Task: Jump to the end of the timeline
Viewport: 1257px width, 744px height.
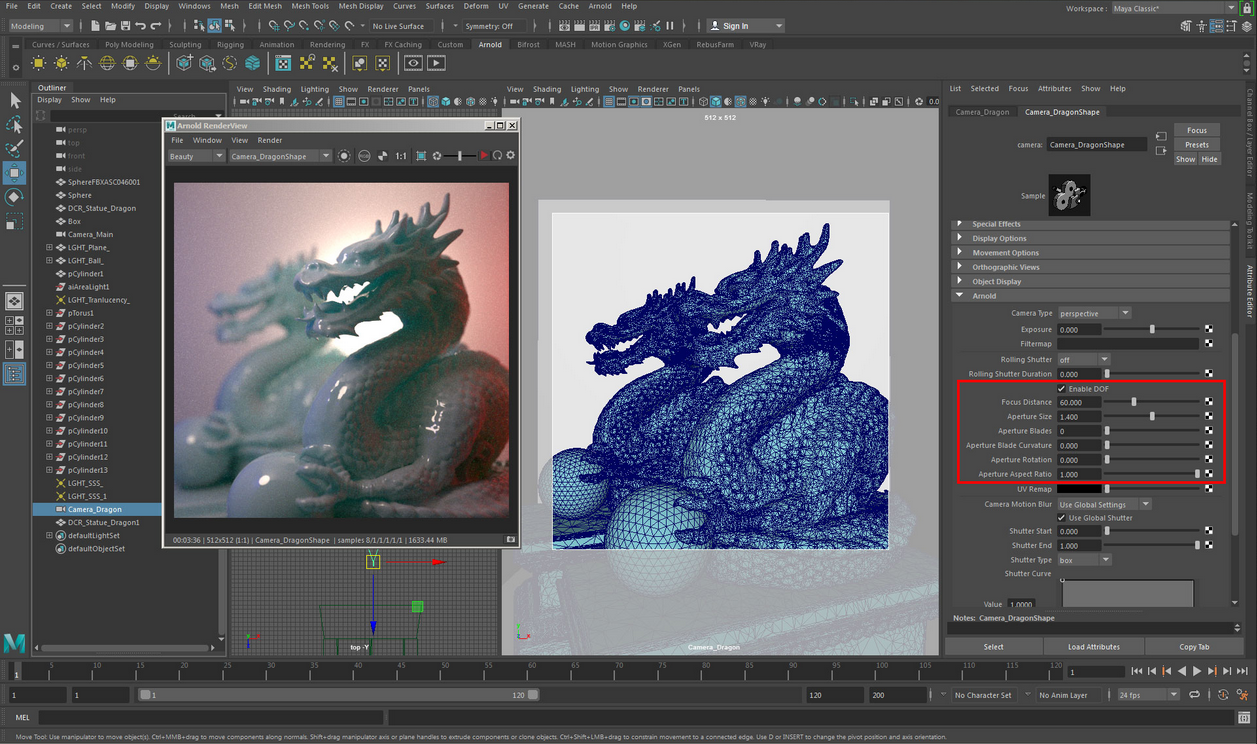Action: click(x=1242, y=672)
